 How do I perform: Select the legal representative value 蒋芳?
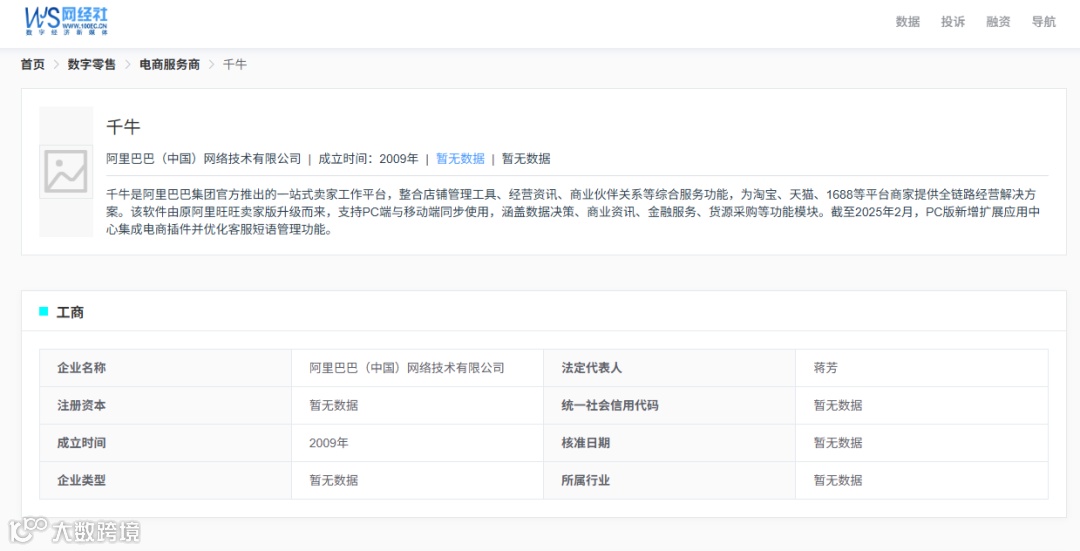825,368
